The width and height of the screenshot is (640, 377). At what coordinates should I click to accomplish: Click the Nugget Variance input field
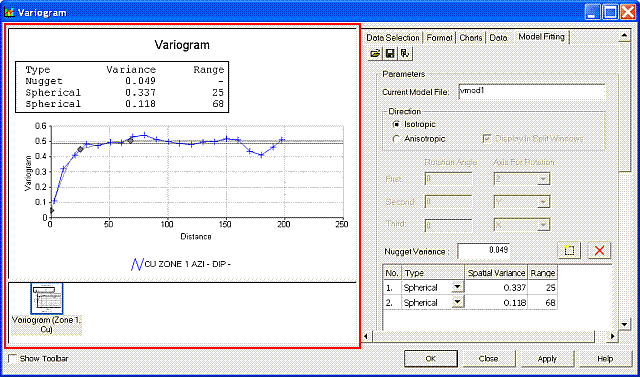pos(483,251)
